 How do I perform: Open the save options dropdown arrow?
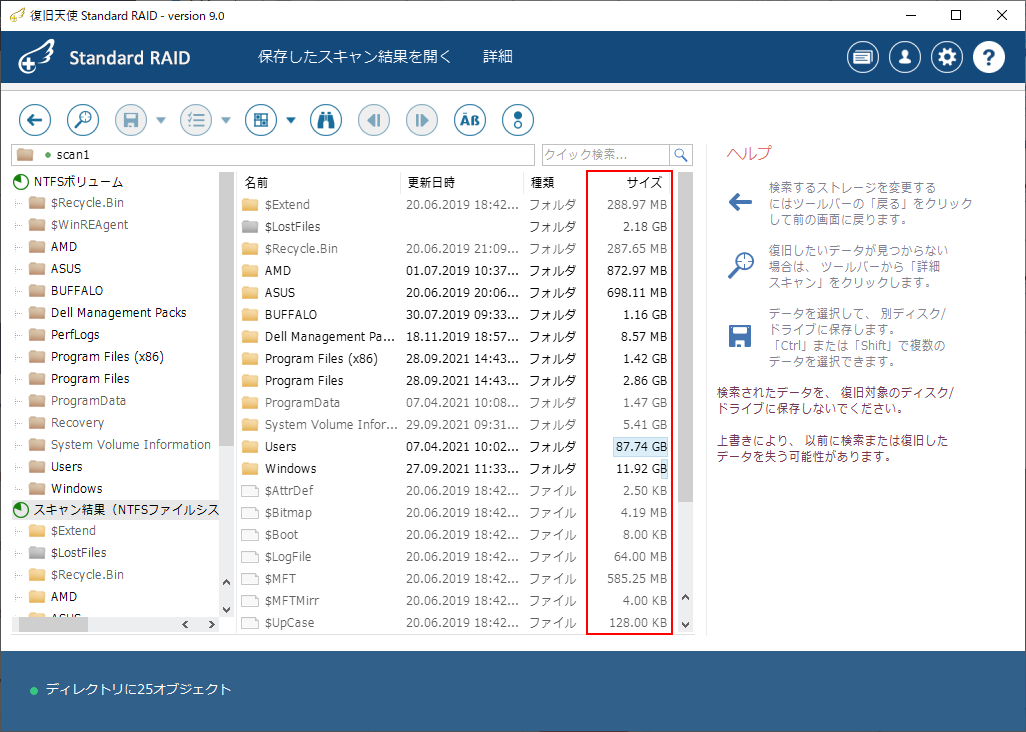coord(161,120)
